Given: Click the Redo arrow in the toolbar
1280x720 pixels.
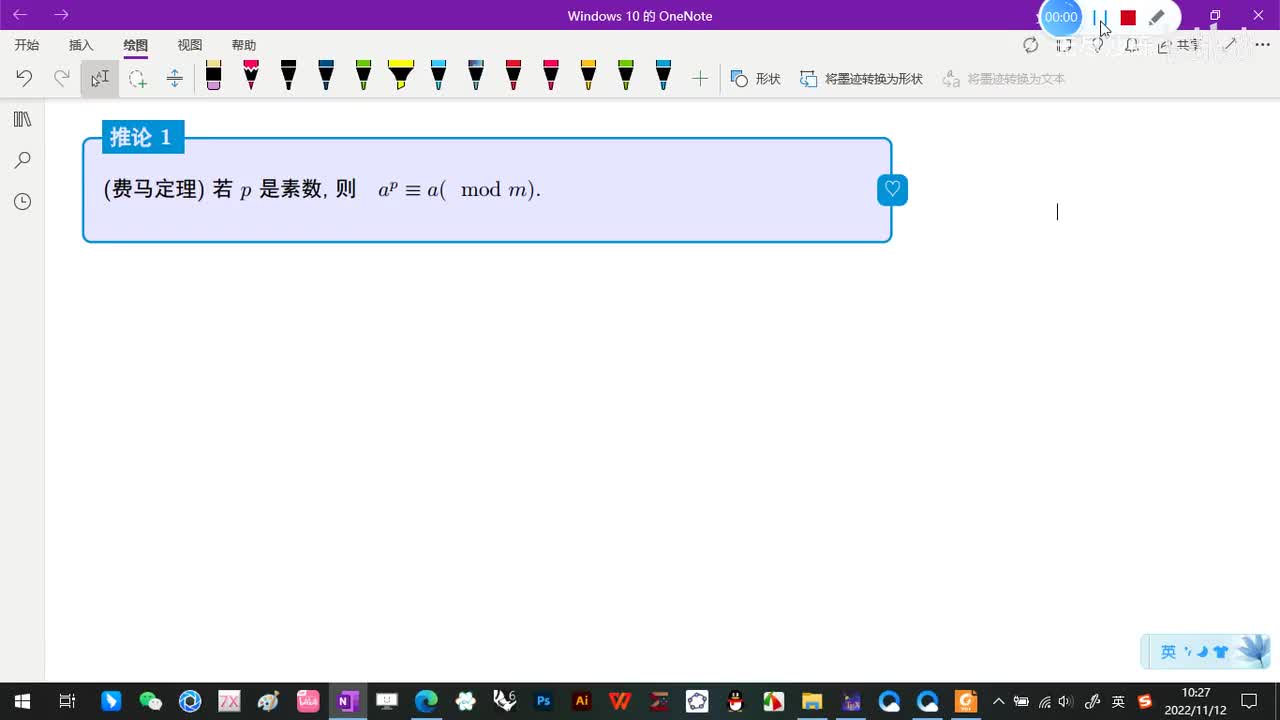Looking at the screenshot, I should [x=62, y=78].
